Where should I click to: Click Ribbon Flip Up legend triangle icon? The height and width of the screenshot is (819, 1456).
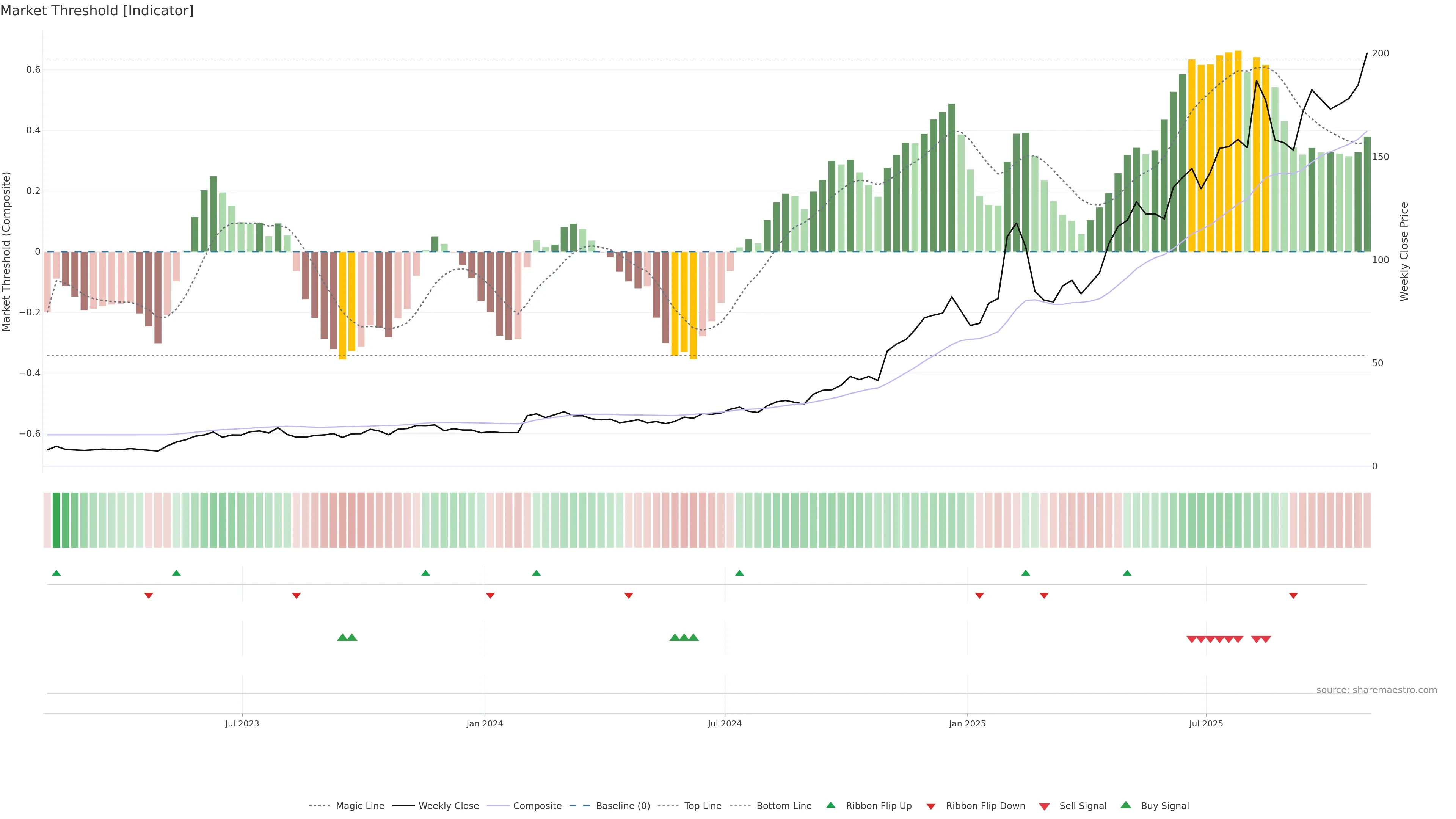click(830, 805)
